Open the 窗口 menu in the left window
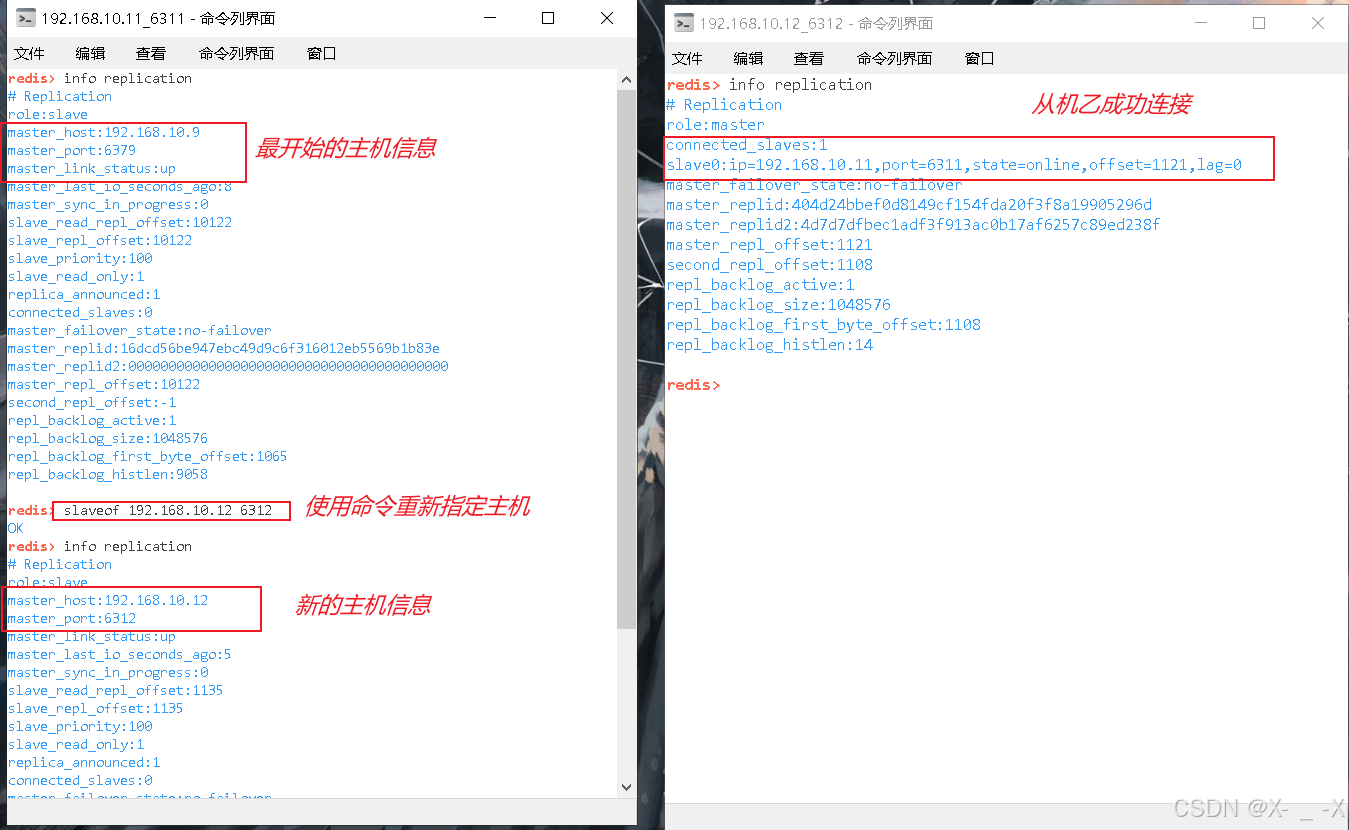This screenshot has width=1349, height=830. pyautogui.click(x=321, y=53)
